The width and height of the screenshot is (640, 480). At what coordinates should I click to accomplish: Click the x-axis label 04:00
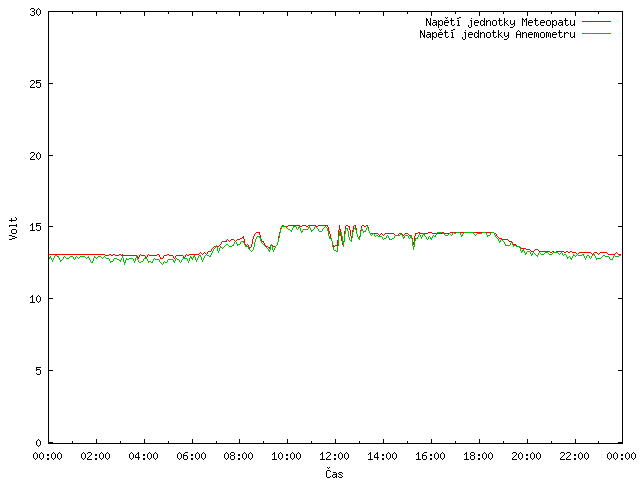point(143,456)
